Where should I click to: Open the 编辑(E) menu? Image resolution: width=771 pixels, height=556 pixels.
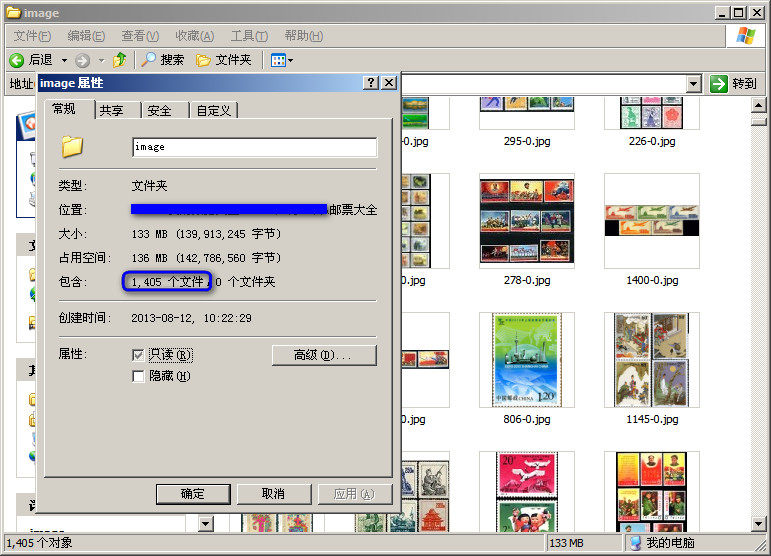tap(86, 36)
